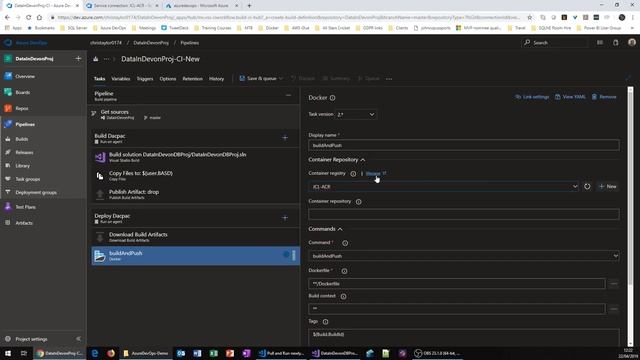Open the Command buildAndPush dropdown
Image resolution: width=640 pixels, height=360 pixels.
[x=464, y=256]
